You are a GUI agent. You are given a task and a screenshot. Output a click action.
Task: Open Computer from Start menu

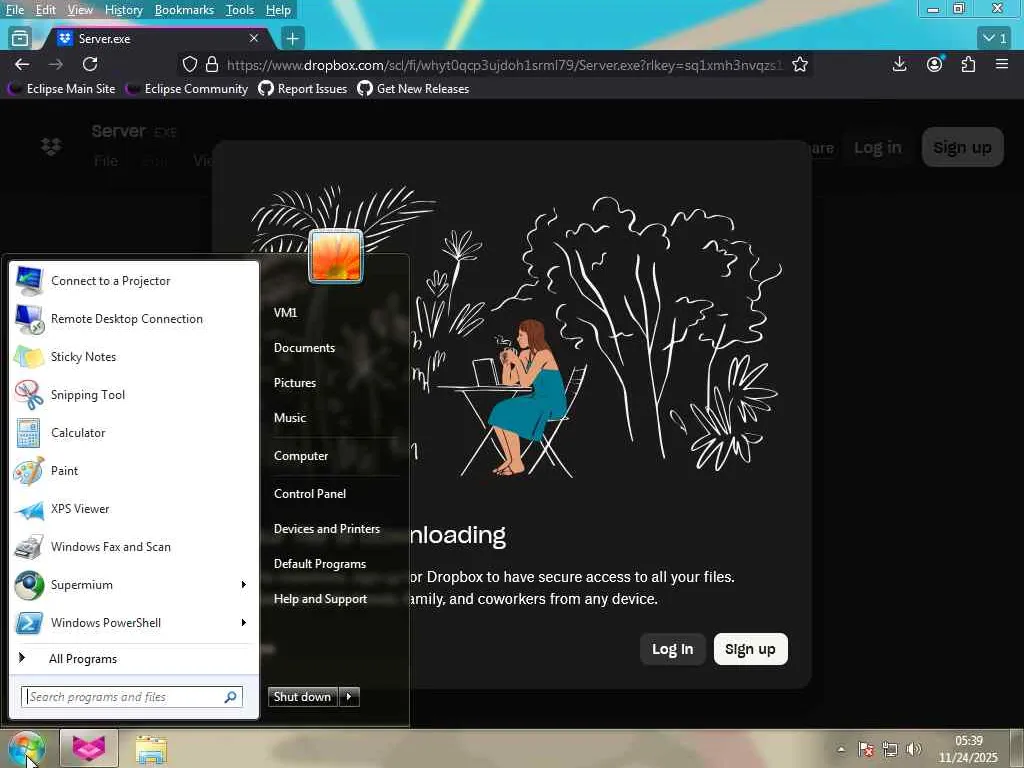click(x=300, y=456)
